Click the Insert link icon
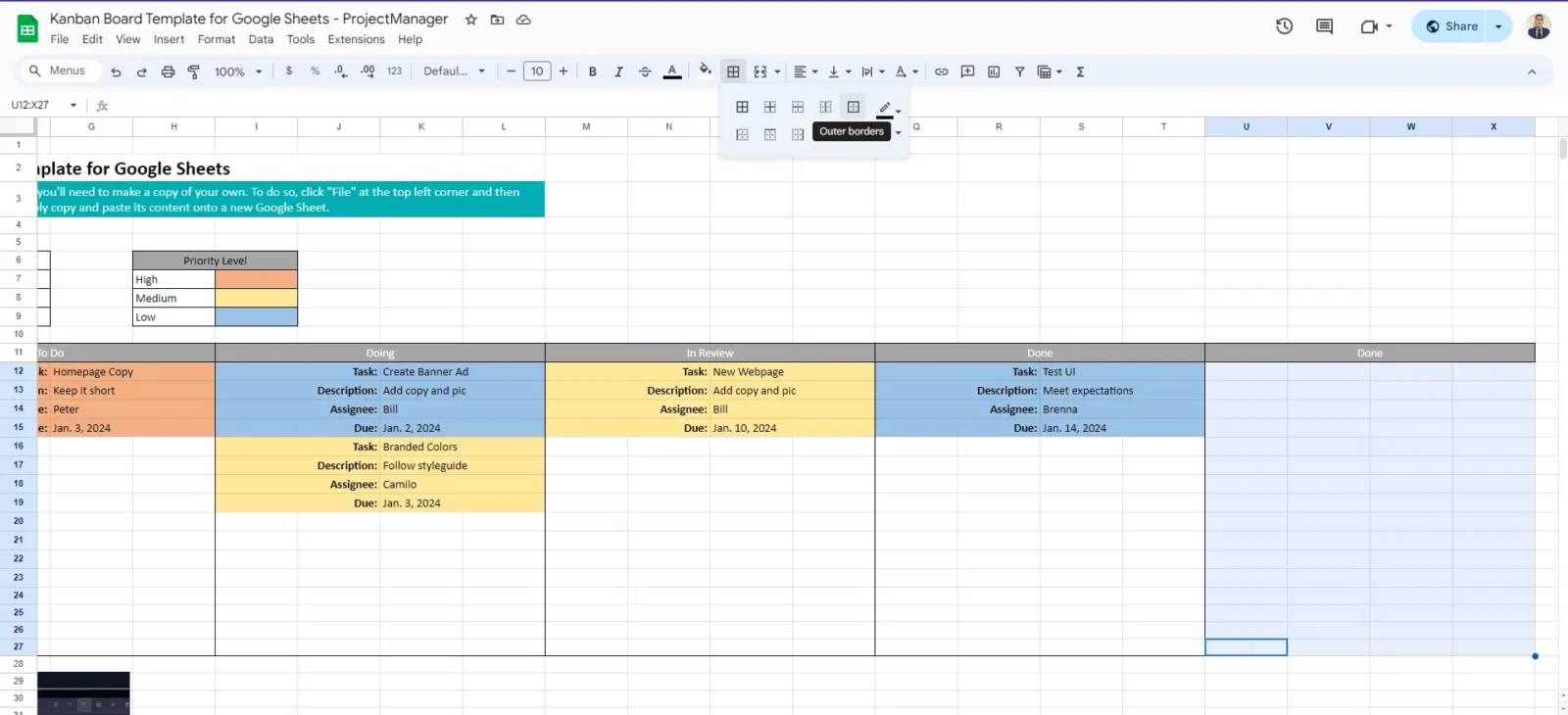 (x=942, y=71)
